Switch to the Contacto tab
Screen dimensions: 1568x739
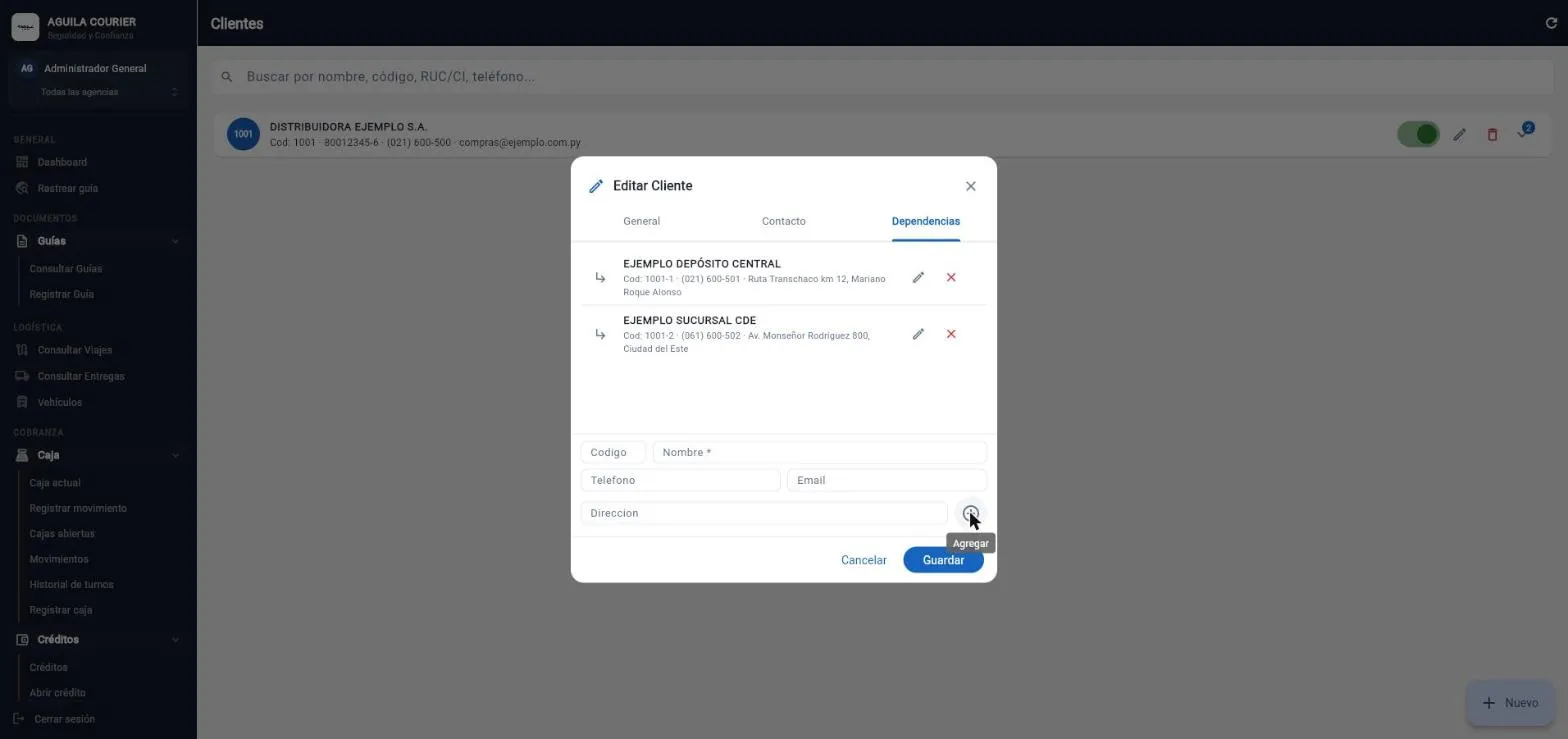(x=783, y=221)
